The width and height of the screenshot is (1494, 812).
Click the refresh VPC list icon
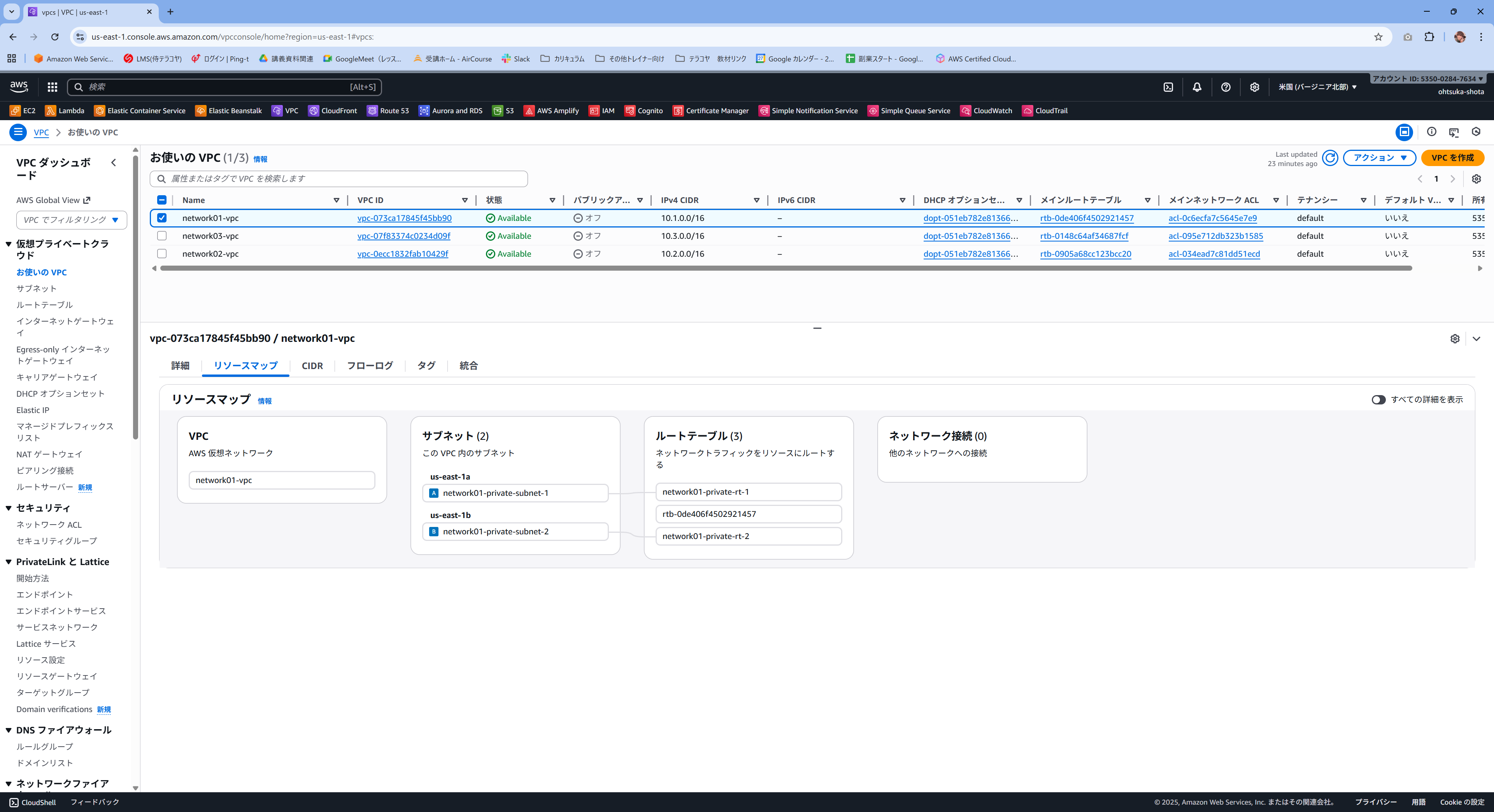(1330, 157)
